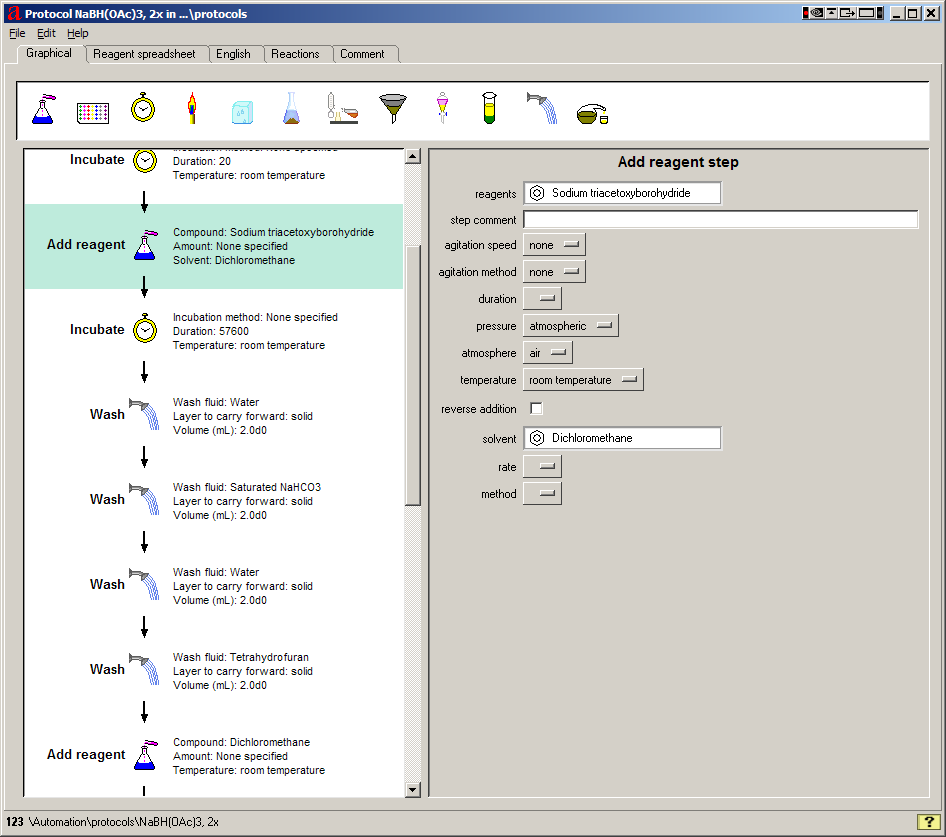Click faucet icon of Saturated NaHCO3 wash
The width and height of the screenshot is (946, 837).
(144, 499)
